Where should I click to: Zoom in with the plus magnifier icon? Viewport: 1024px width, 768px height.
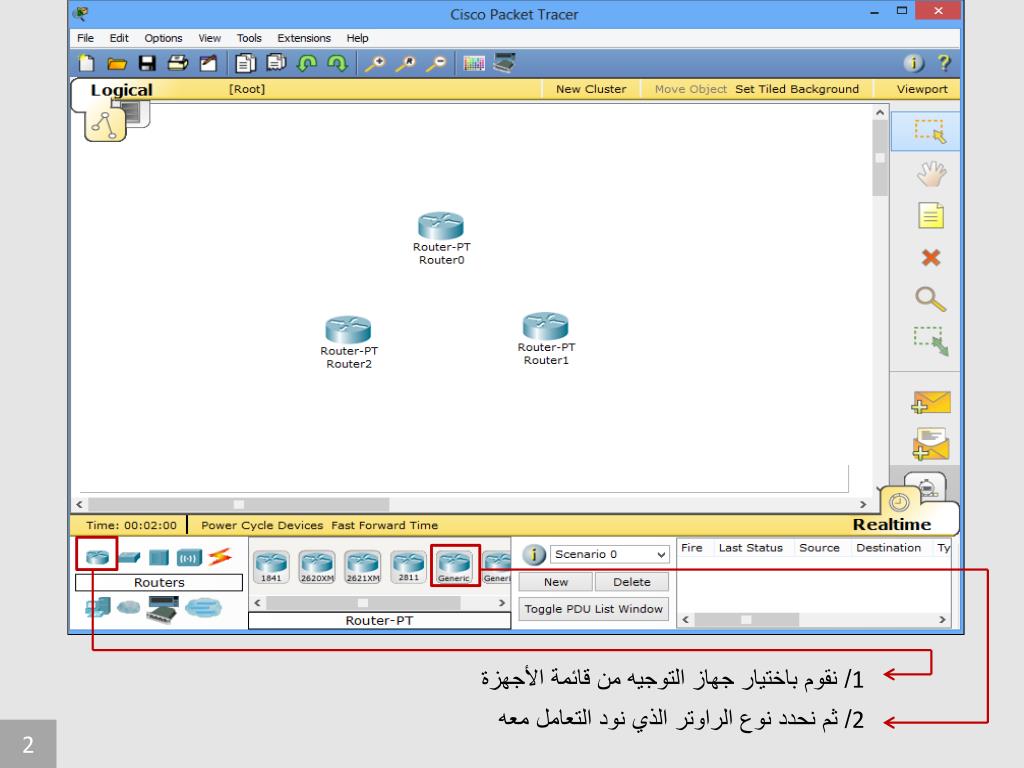(x=375, y=63)
